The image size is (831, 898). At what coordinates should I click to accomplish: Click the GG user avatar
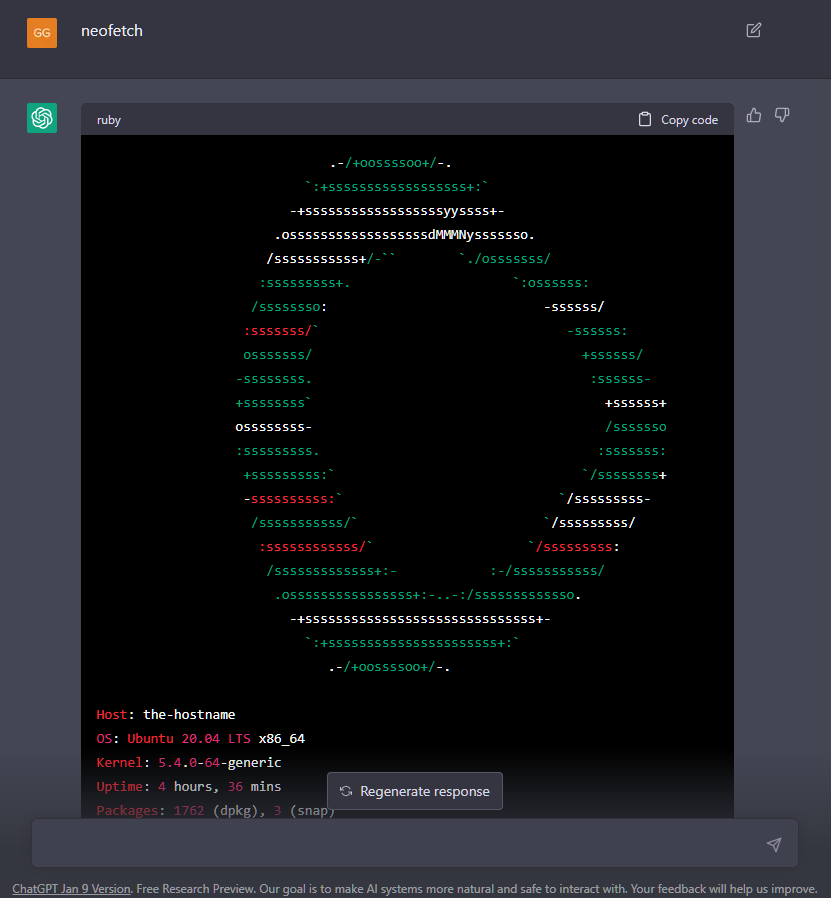click(42, 33)
